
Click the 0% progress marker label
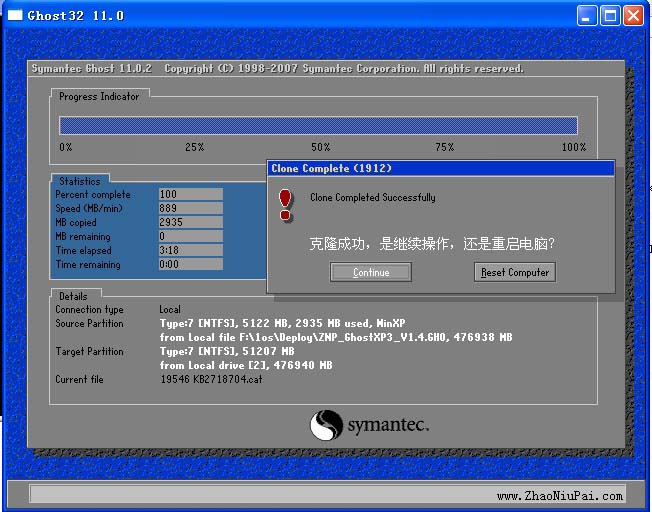point(66,147)
